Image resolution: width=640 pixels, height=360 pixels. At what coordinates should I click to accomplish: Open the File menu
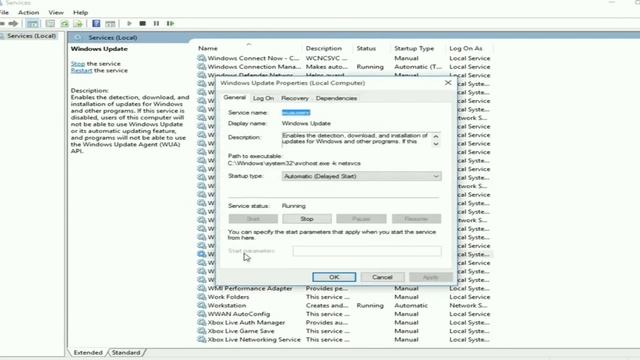click(x=4, y=13)
